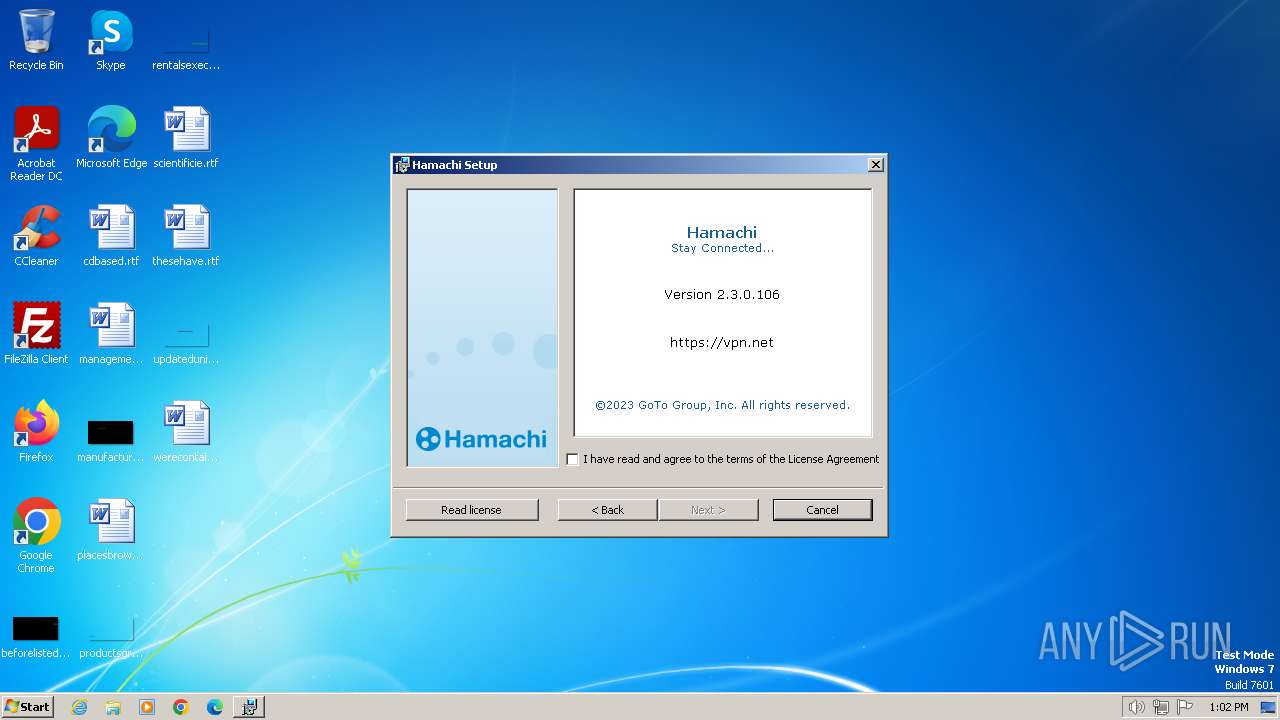The width and height of the screenshot is (1280, 720).
Task: Close the Hamachi Setup window
Action: click(875, 165)
